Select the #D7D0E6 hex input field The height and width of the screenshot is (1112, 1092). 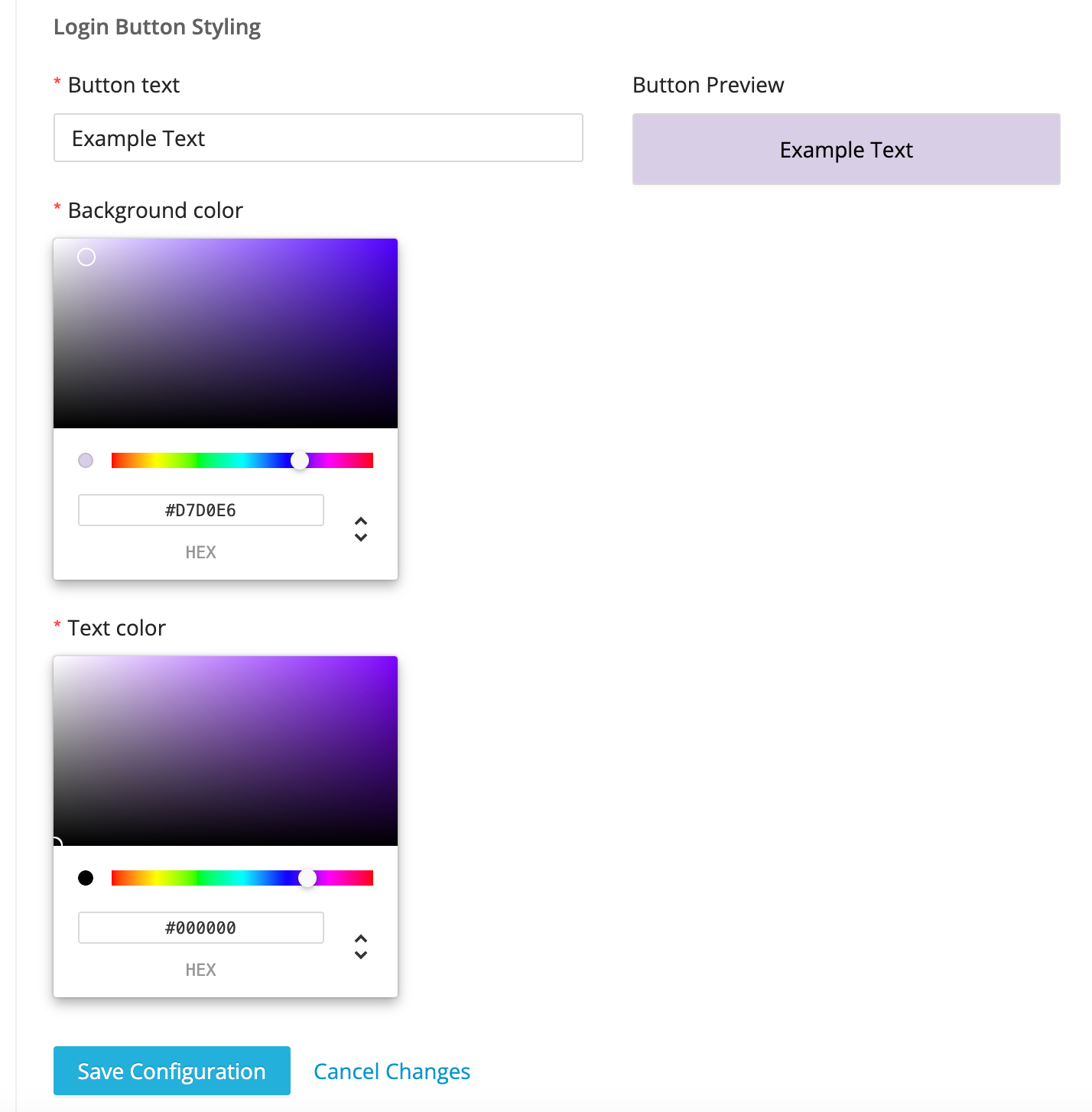(201, 510)
